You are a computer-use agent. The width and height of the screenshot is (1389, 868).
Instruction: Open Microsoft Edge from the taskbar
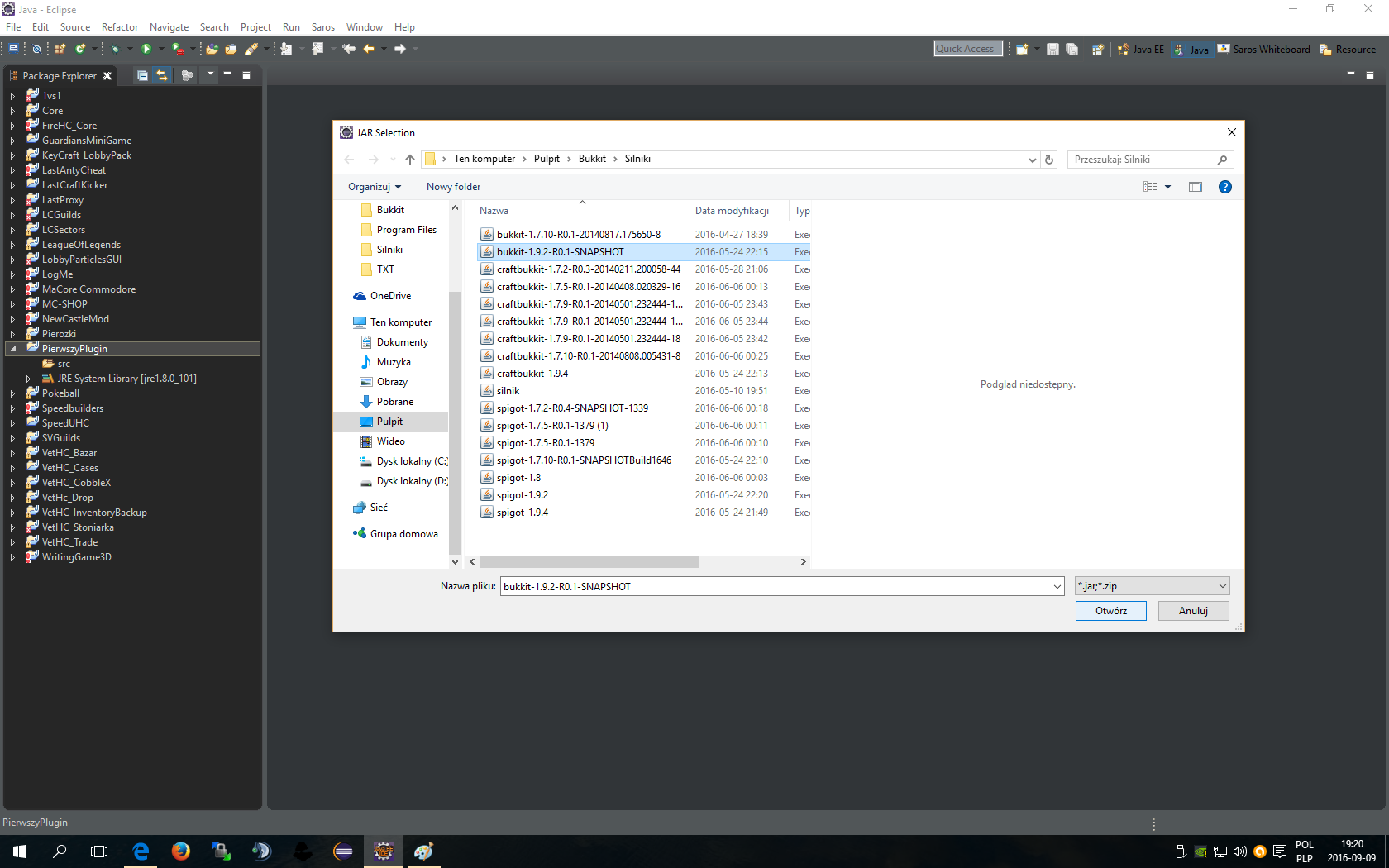141,851
